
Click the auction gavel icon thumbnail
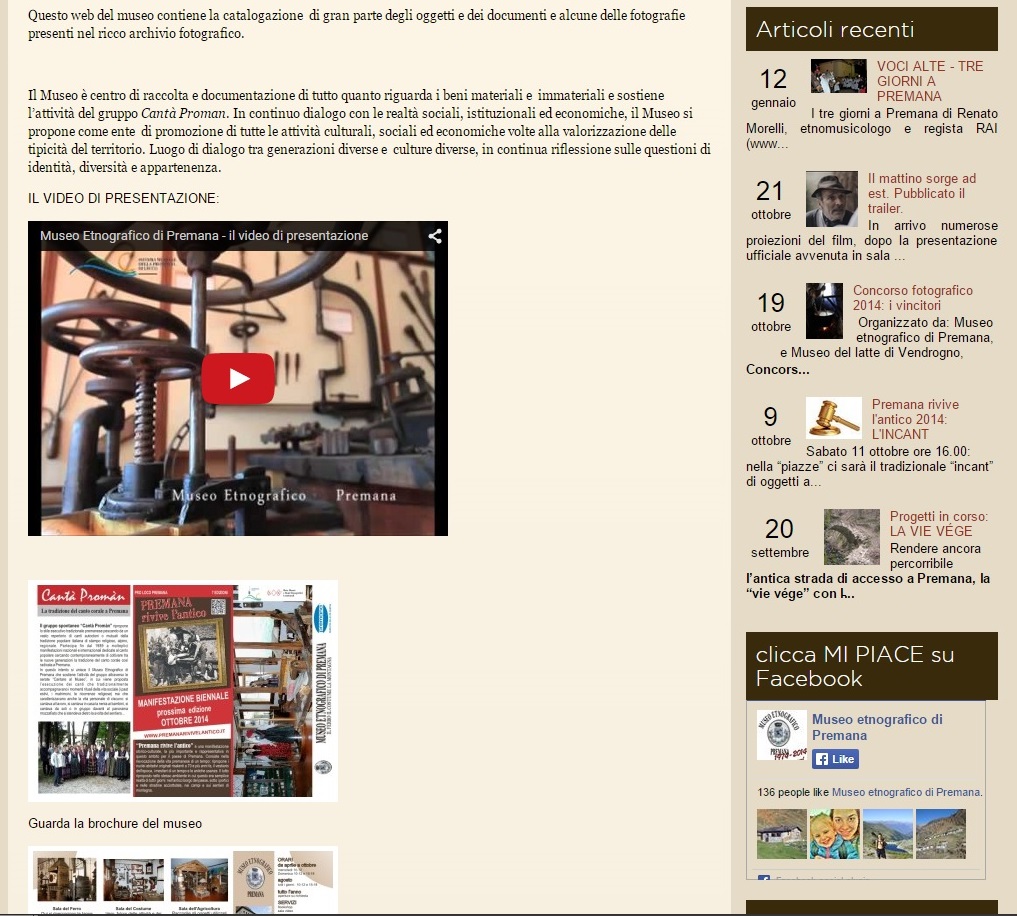pos(833,418)
